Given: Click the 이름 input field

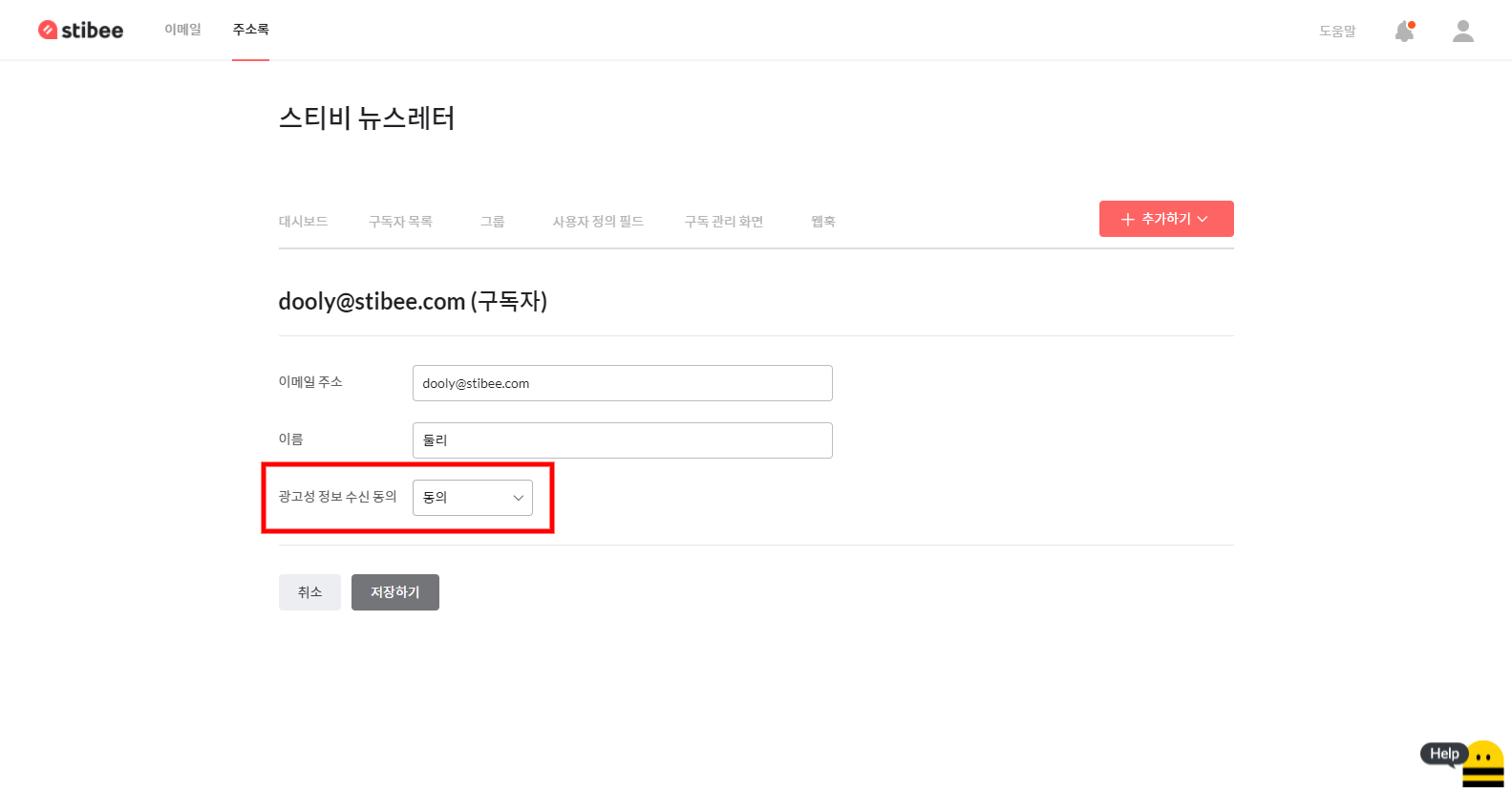Looking at the screenshot, I should point(622,440).
